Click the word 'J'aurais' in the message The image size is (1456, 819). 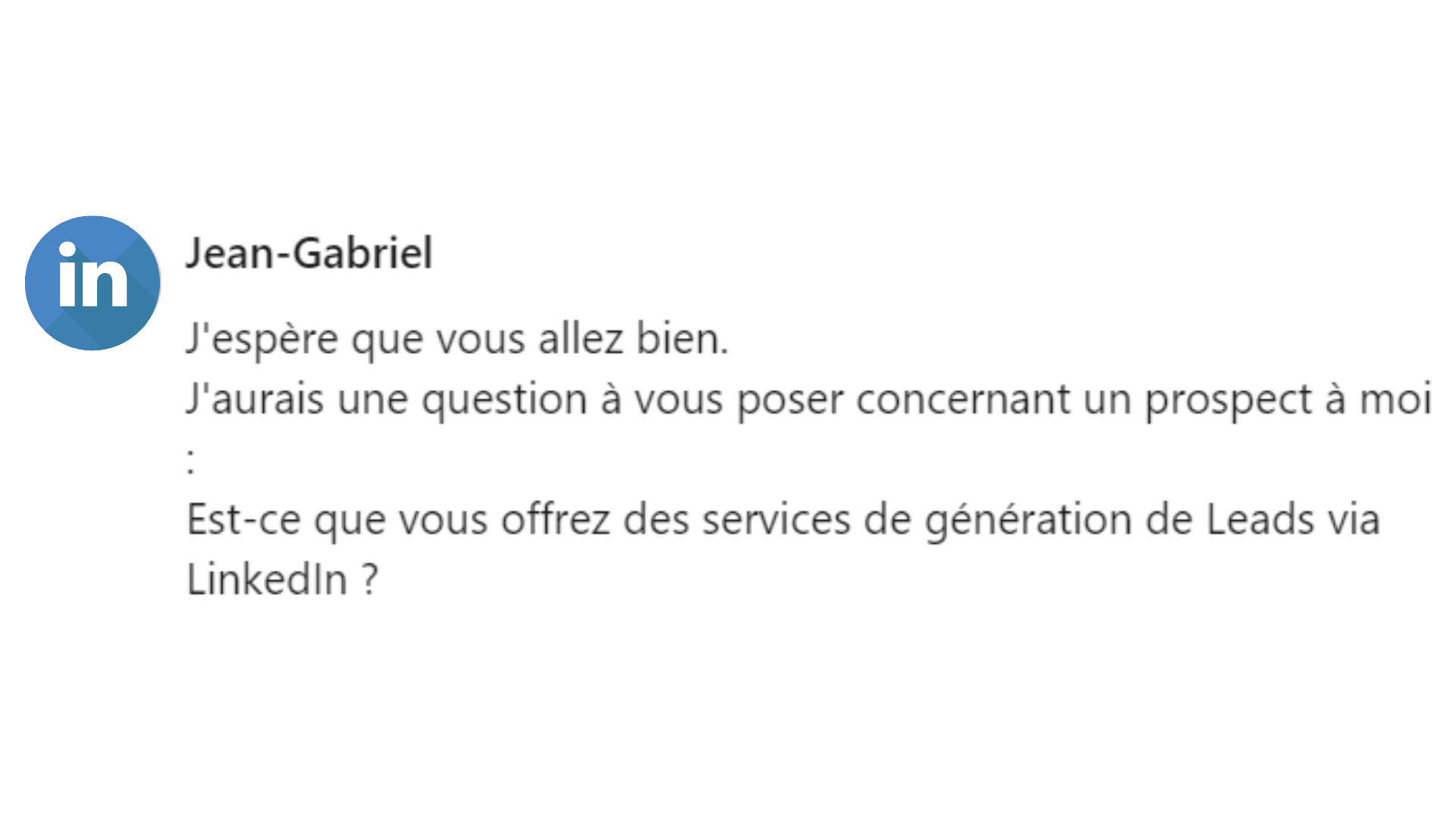(x=255, y=399)
